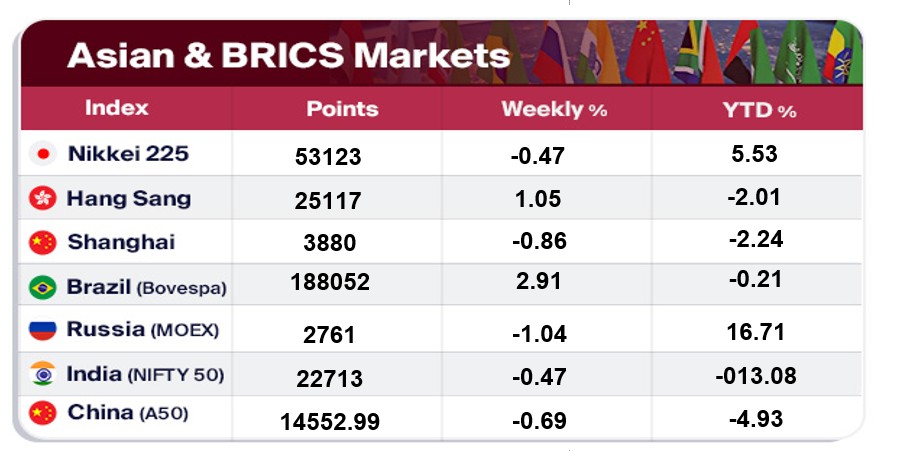This screenshot has height=451, width=897.
Task: Click the Brazil flag icon
Action: [x=42, y=288]
